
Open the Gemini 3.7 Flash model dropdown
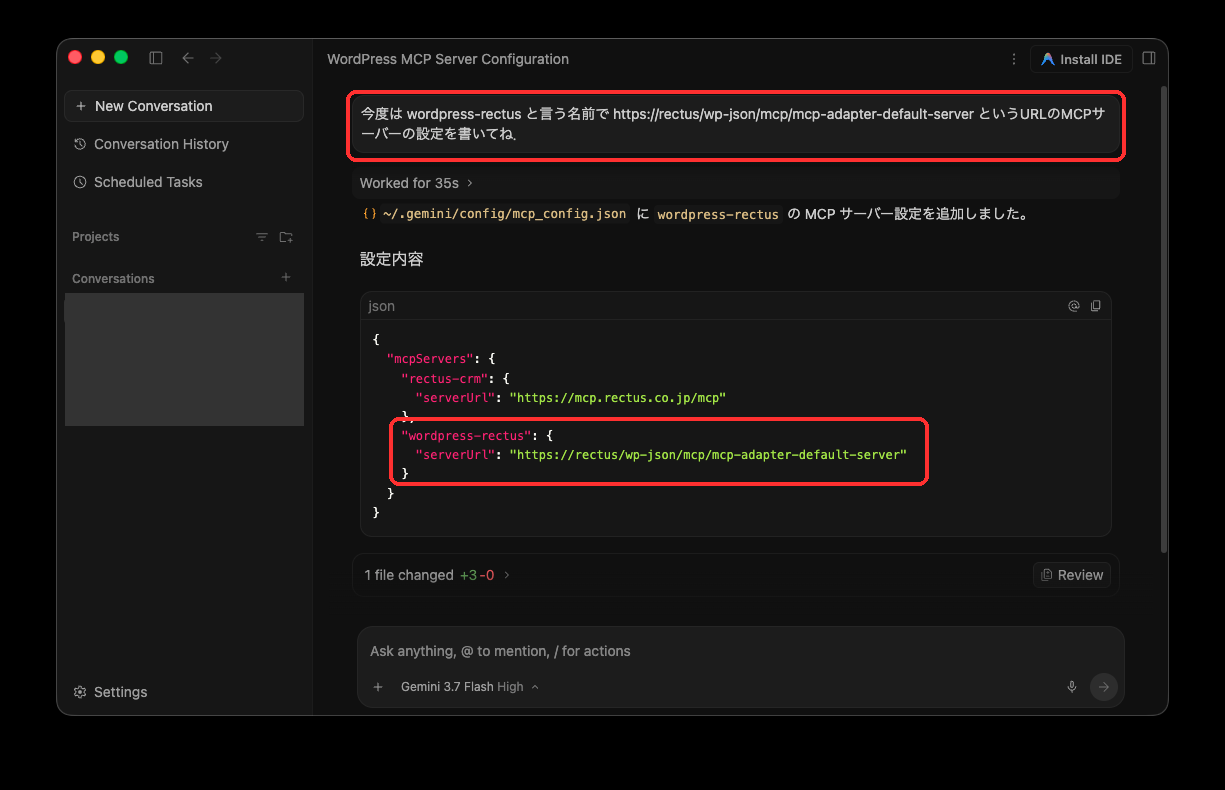coord(469,687)
